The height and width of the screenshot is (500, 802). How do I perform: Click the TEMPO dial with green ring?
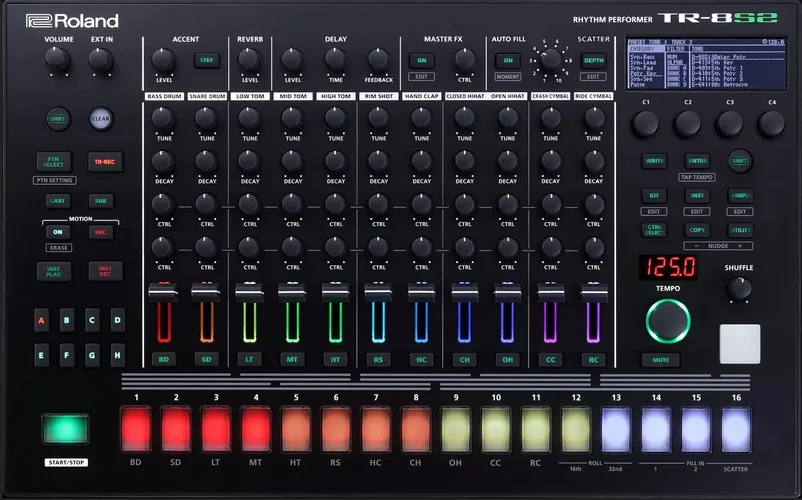[668, 321]
